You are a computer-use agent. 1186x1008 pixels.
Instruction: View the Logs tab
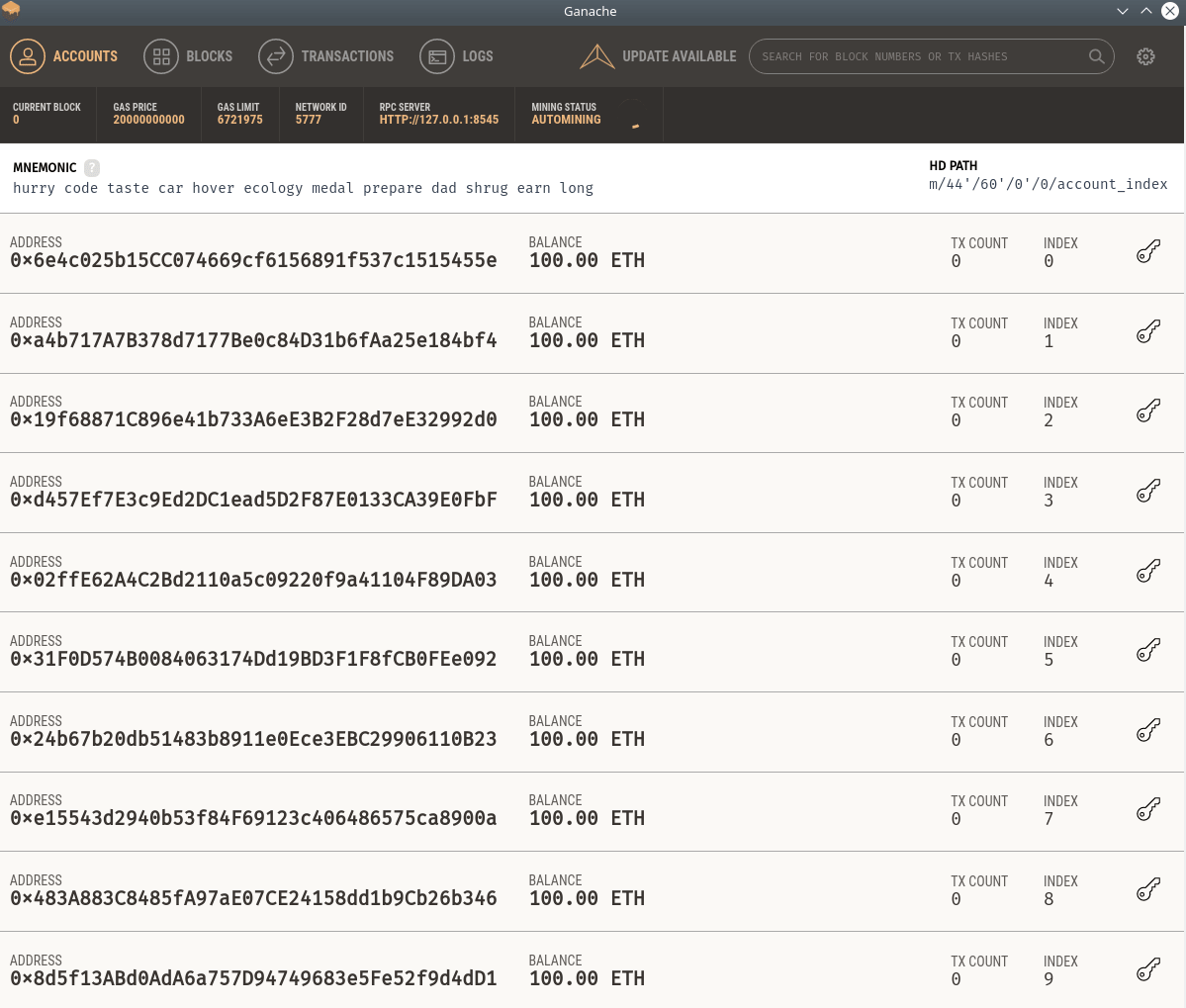[457, 56]
